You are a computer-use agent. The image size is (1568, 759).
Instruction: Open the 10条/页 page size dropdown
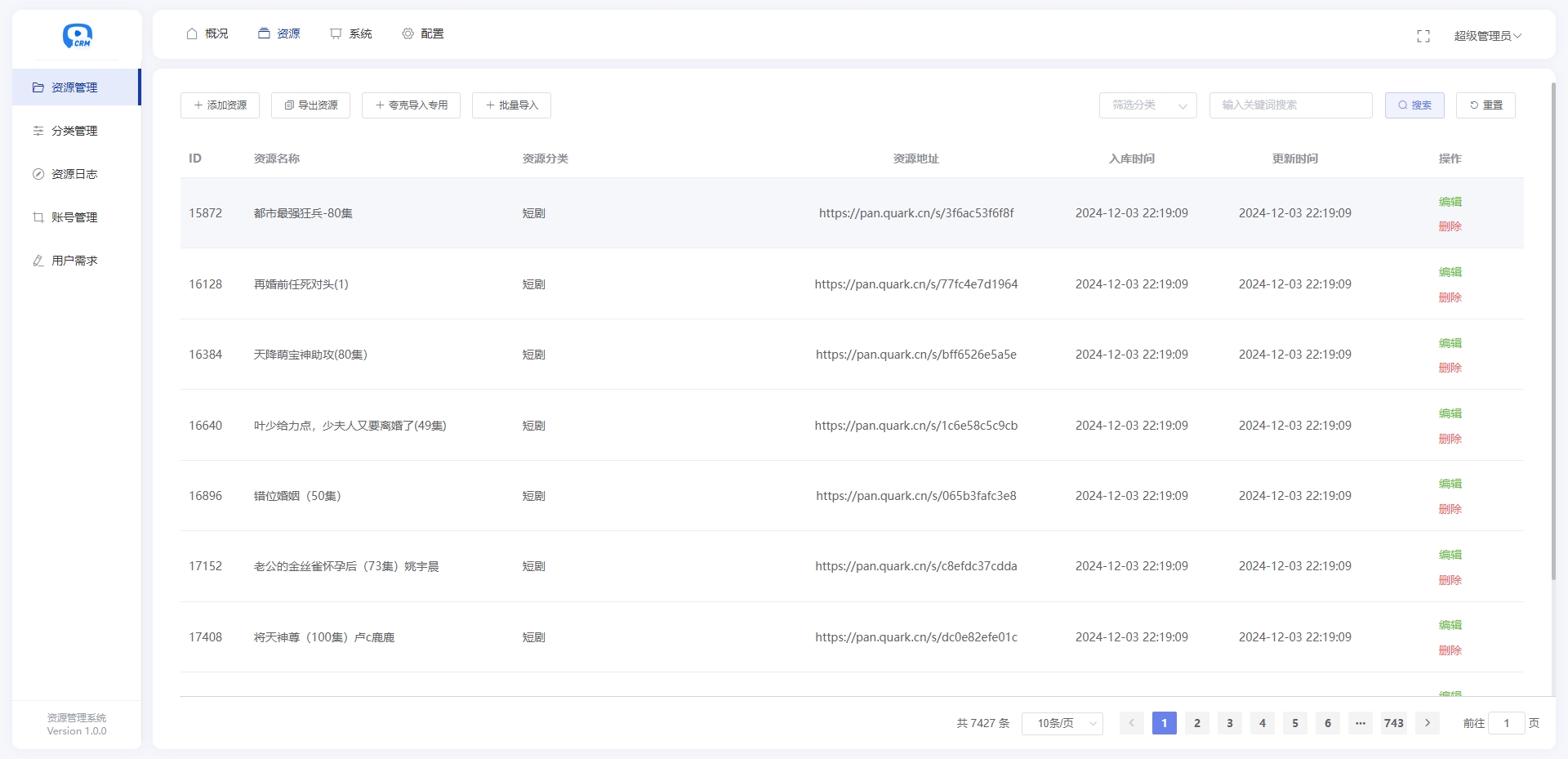(1062, 724)
